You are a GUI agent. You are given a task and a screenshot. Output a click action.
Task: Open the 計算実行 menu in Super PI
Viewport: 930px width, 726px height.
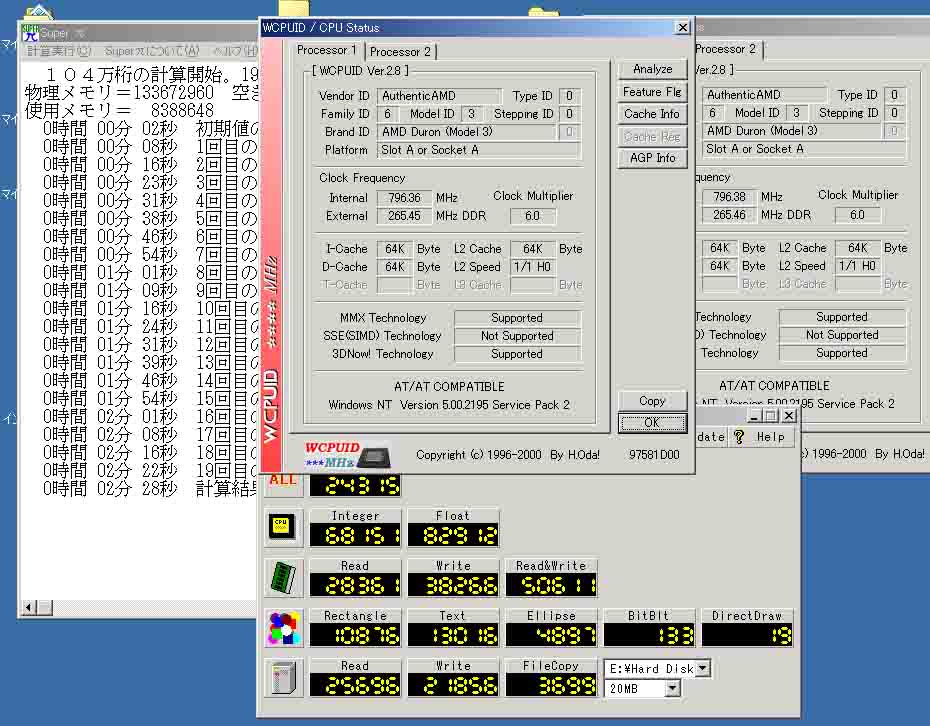coord(59,51)
